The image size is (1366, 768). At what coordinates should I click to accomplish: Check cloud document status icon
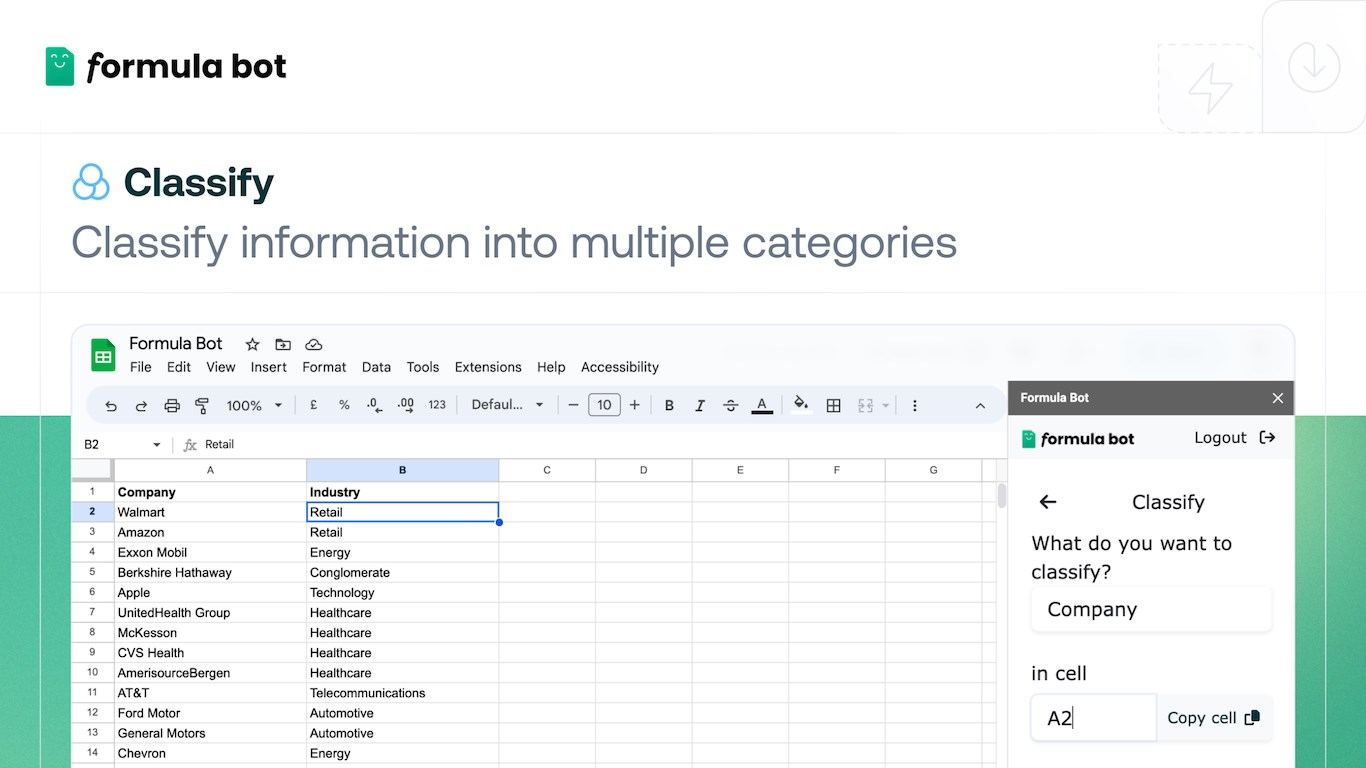click(313, 344)
